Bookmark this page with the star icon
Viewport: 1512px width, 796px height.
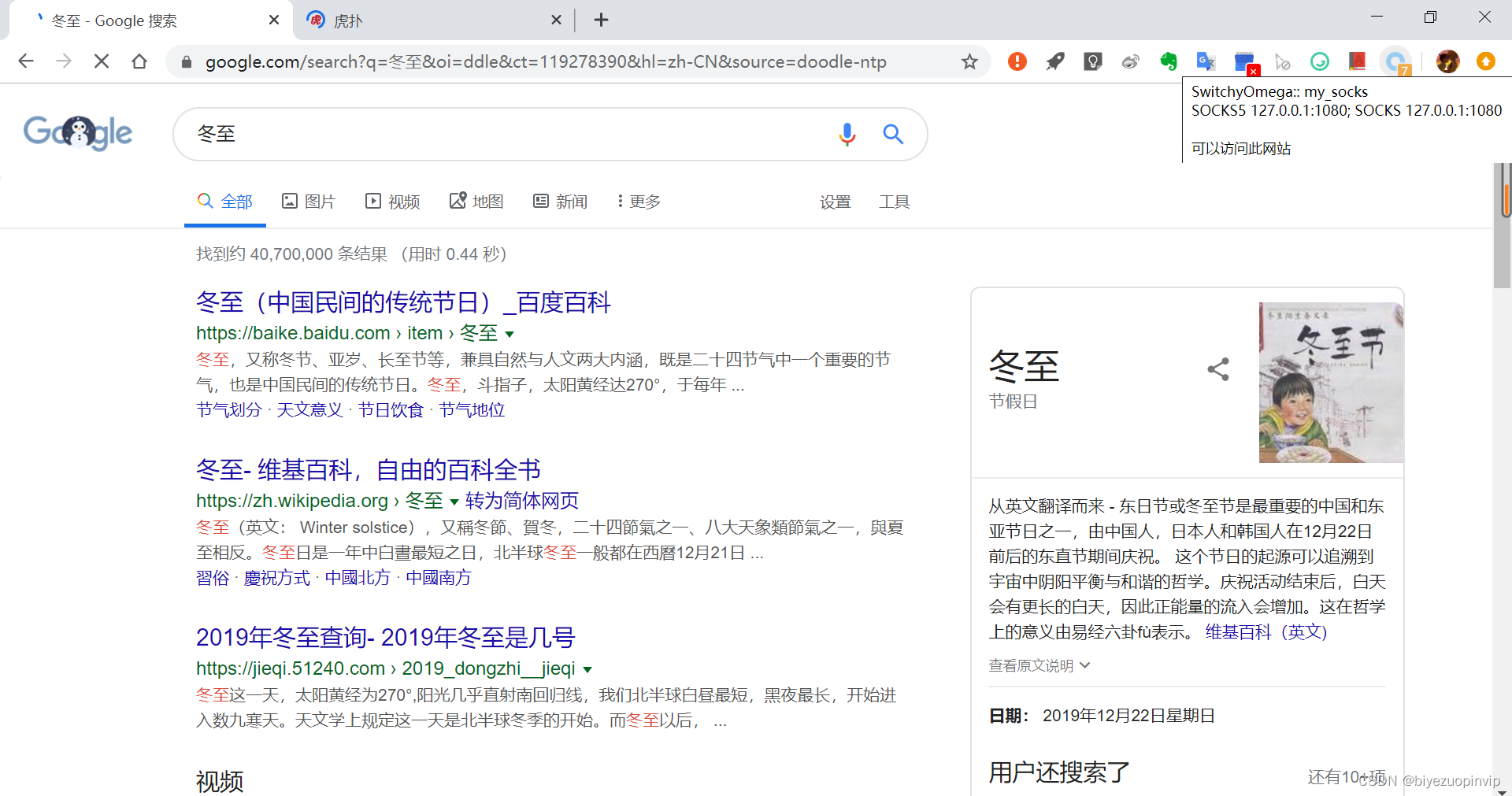point(970,61)
